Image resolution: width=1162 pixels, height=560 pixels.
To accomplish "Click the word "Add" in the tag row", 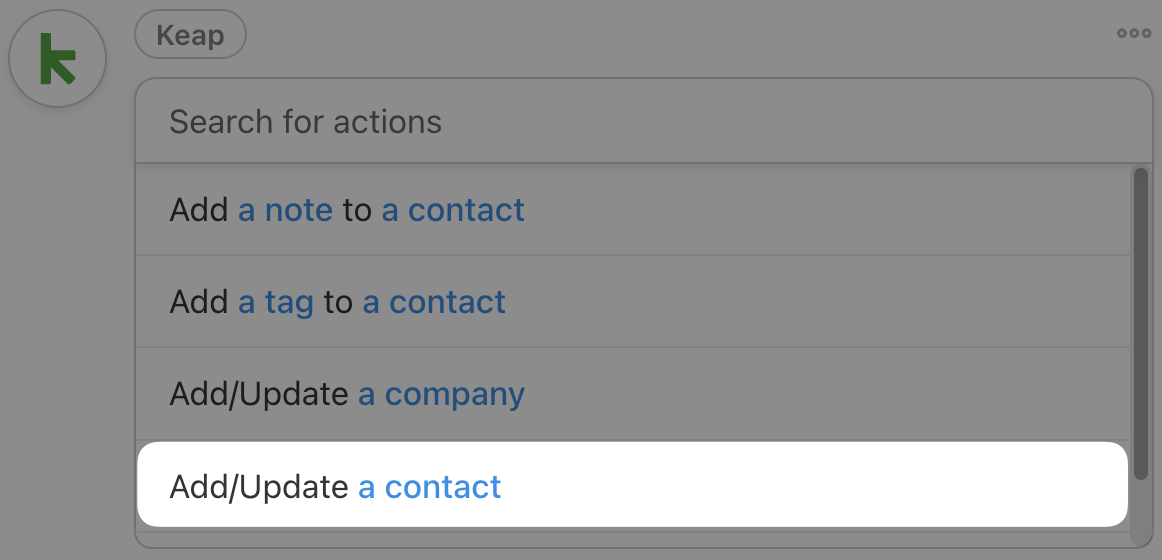I will (x=199, y=302).
